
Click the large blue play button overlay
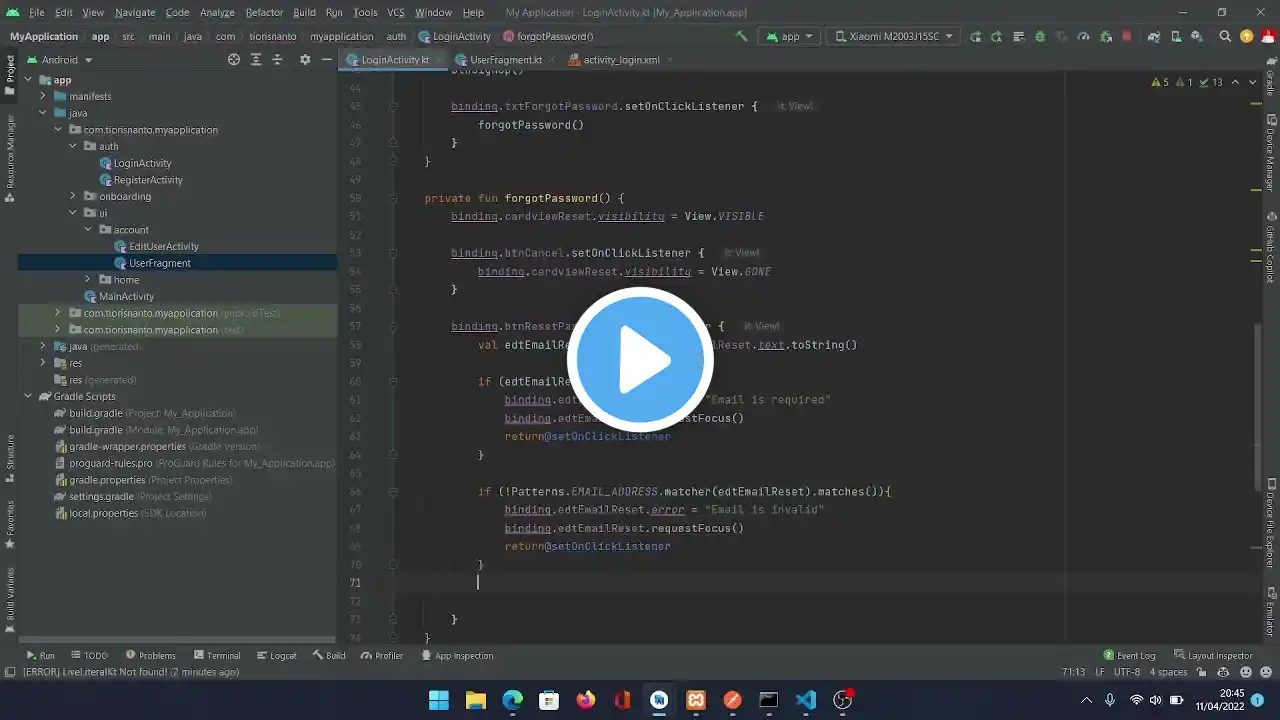[640, 360]
